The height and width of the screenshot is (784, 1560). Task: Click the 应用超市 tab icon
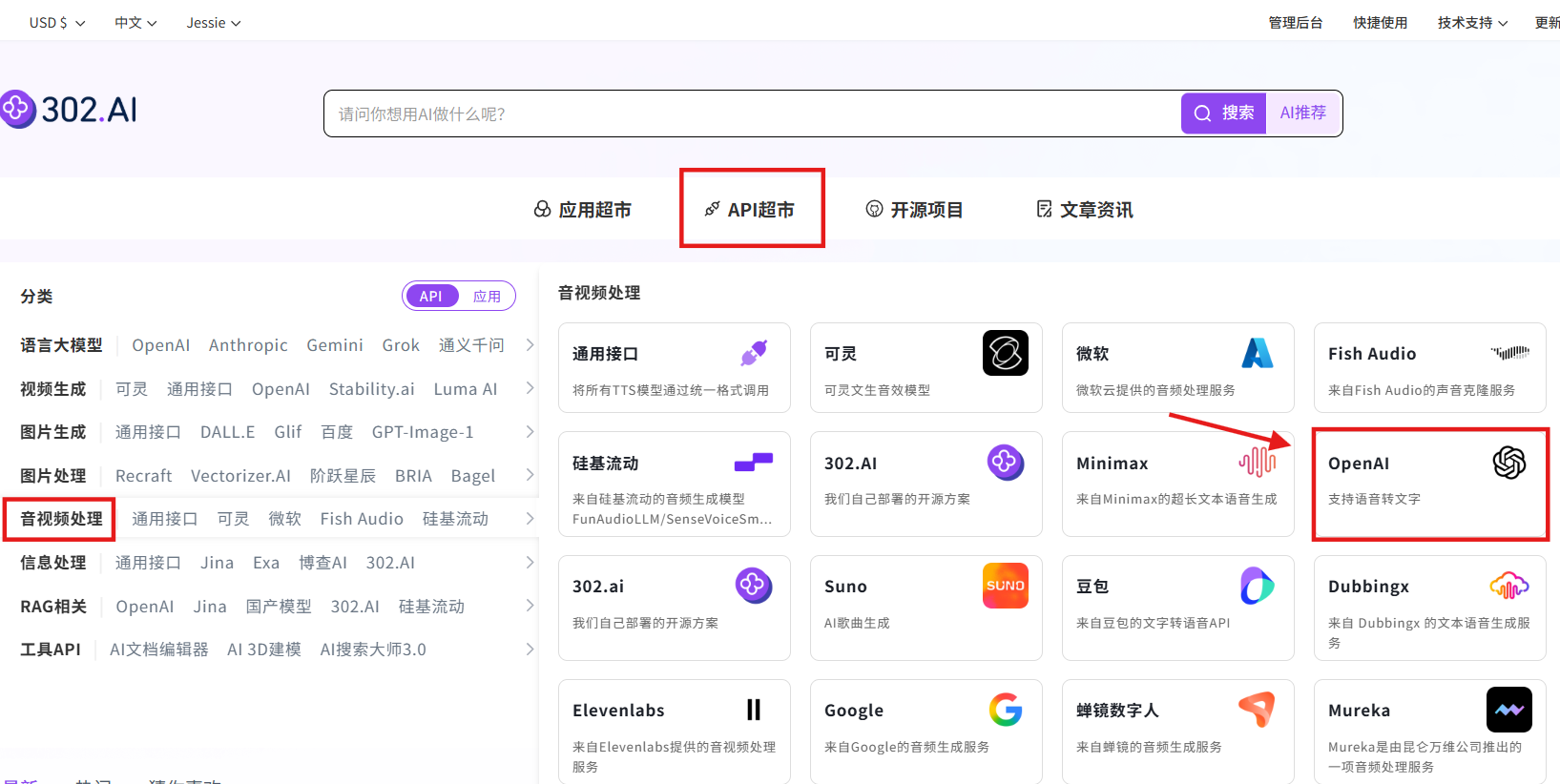[x=542, y=209]
